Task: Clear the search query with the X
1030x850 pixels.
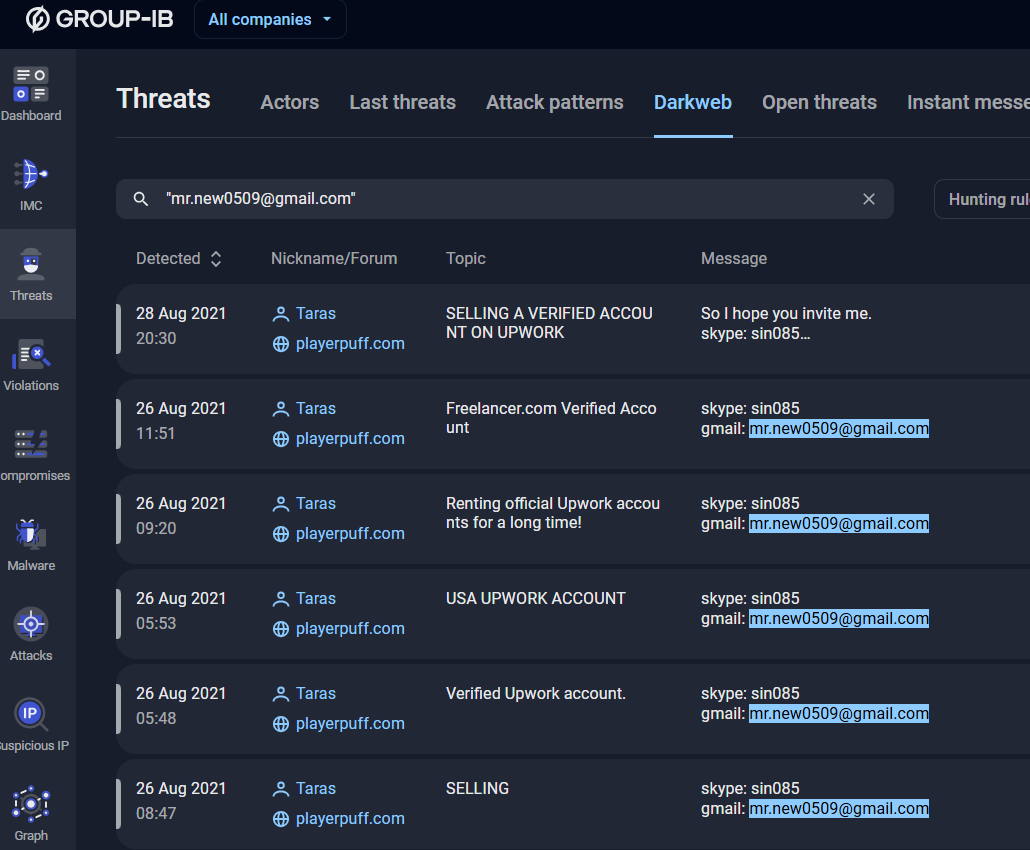Action: (868, 198)
